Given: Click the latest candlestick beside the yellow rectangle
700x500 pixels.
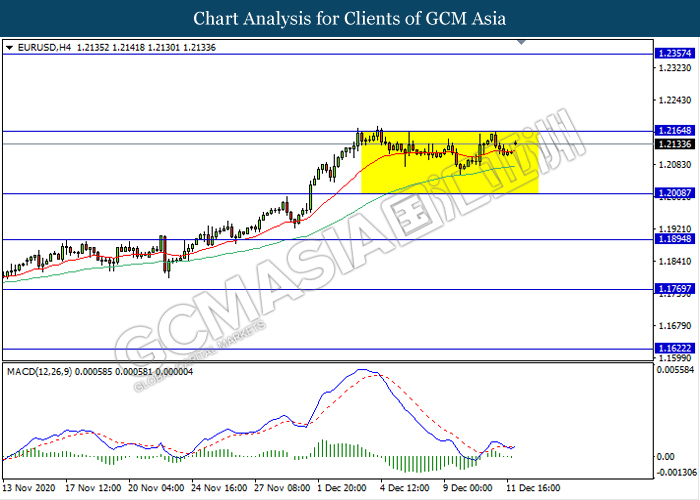Looking at the screenshot, I should pyautogui.click(x=516, y=143).
